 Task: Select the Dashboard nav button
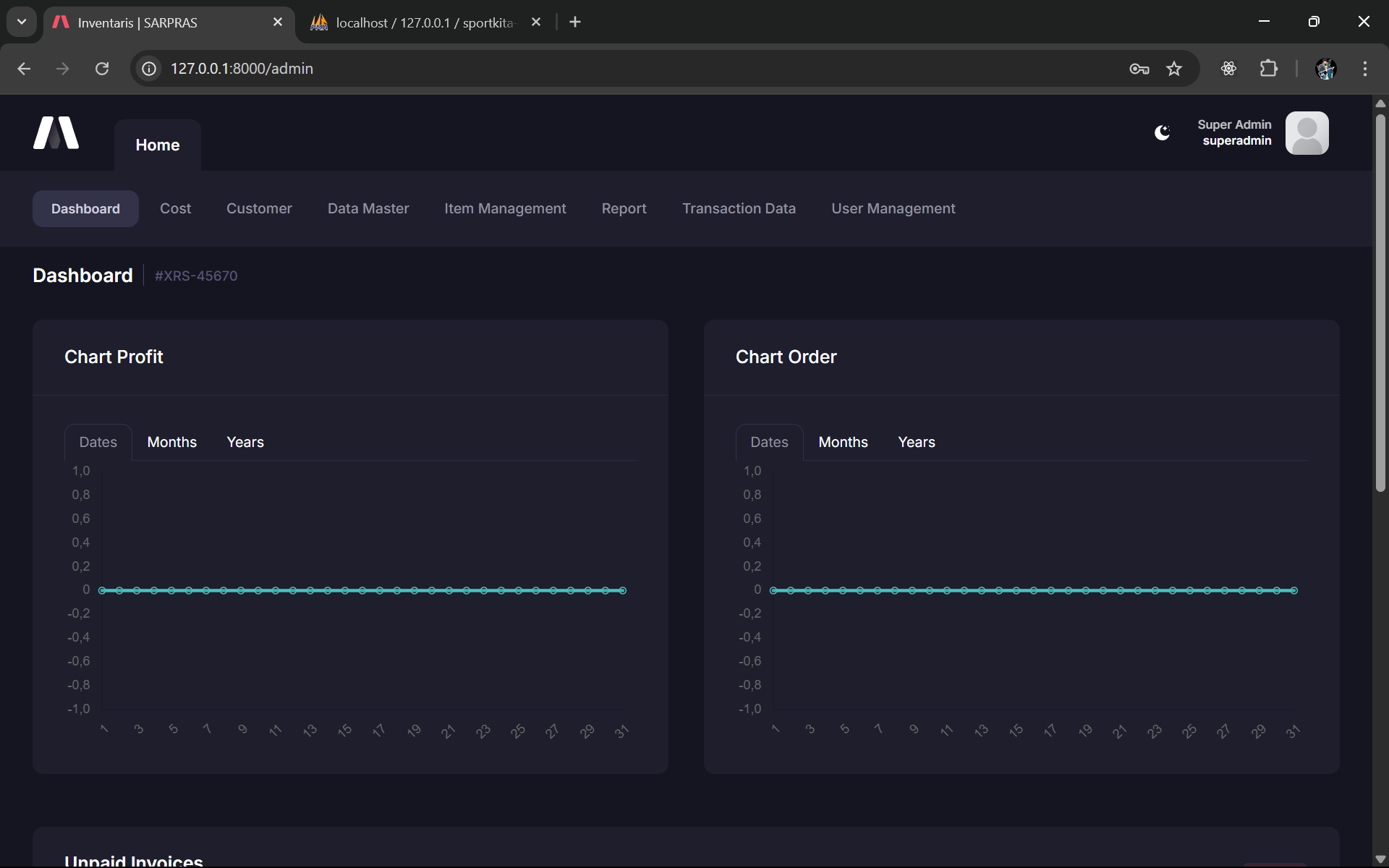coord(85,208)
